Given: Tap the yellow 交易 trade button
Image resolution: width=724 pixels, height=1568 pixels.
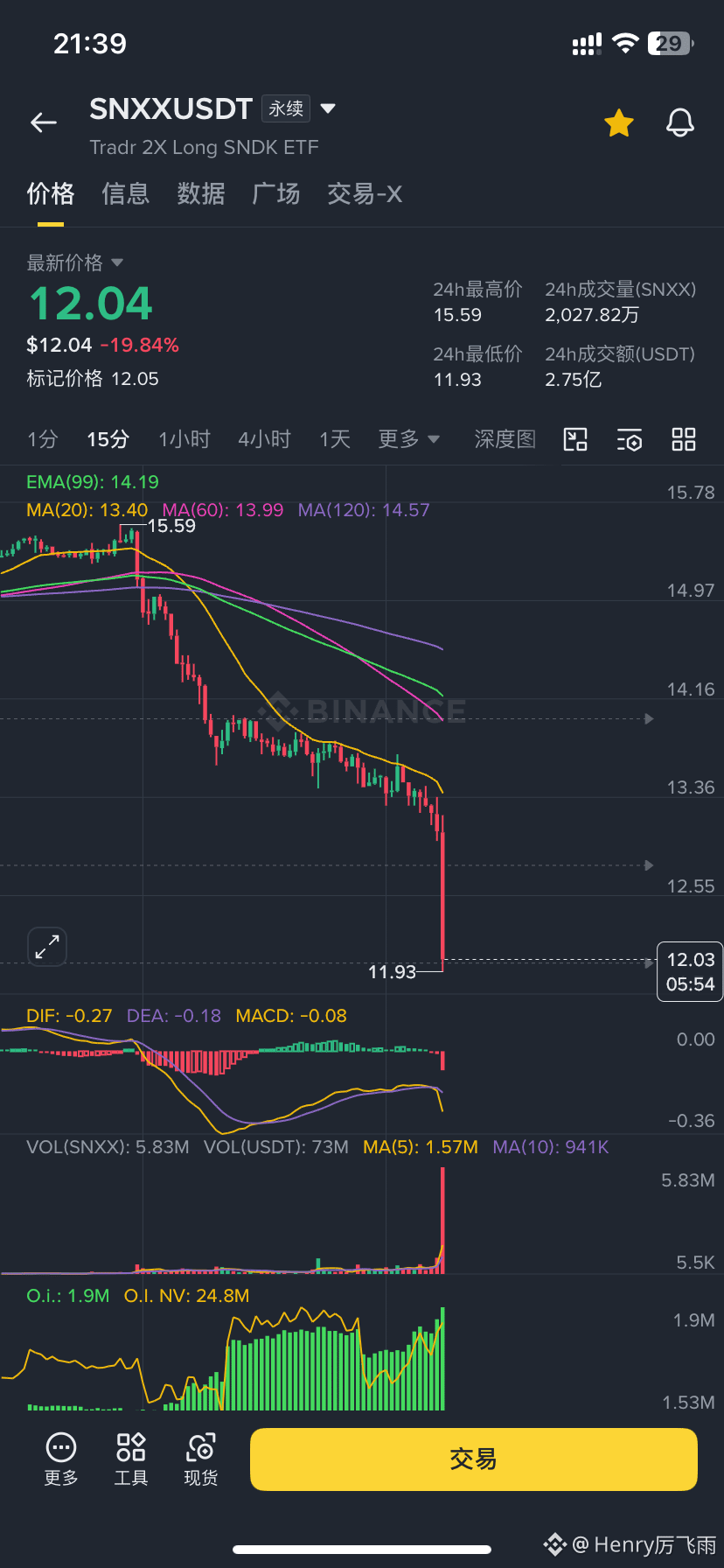Looking at the screenshot, I should point(474,1459).
